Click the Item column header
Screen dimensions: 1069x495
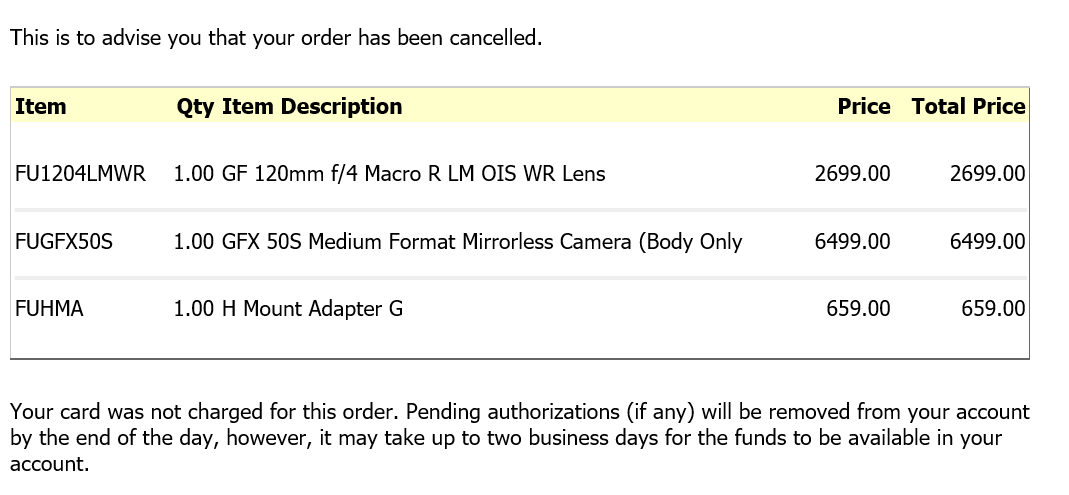pos(41,106)
